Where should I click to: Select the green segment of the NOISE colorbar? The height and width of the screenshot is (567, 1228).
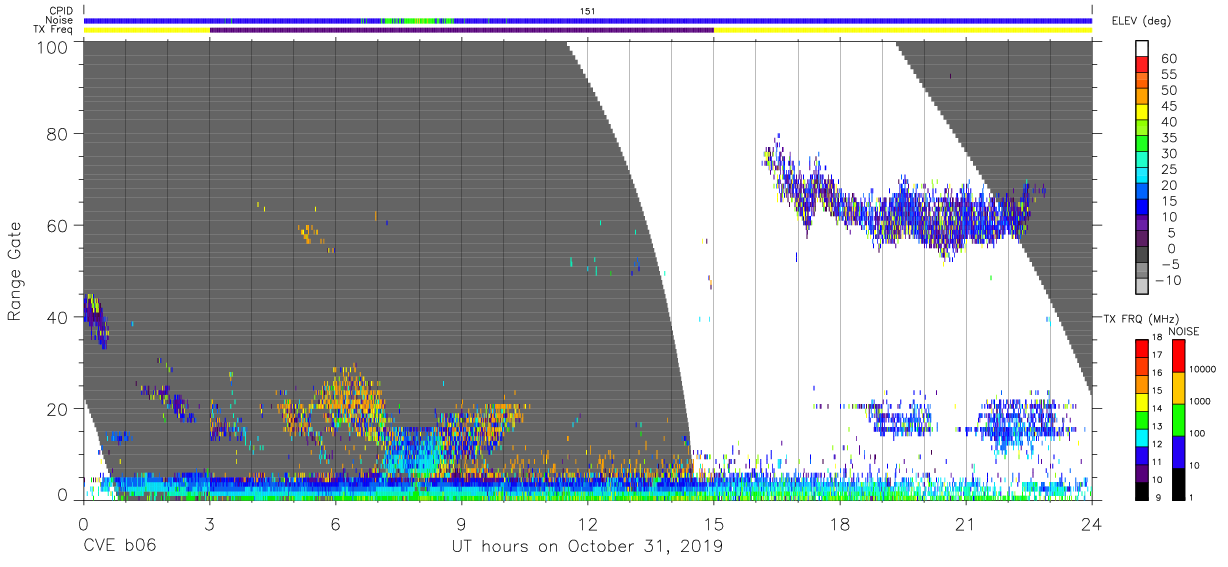coord(1180,418)
